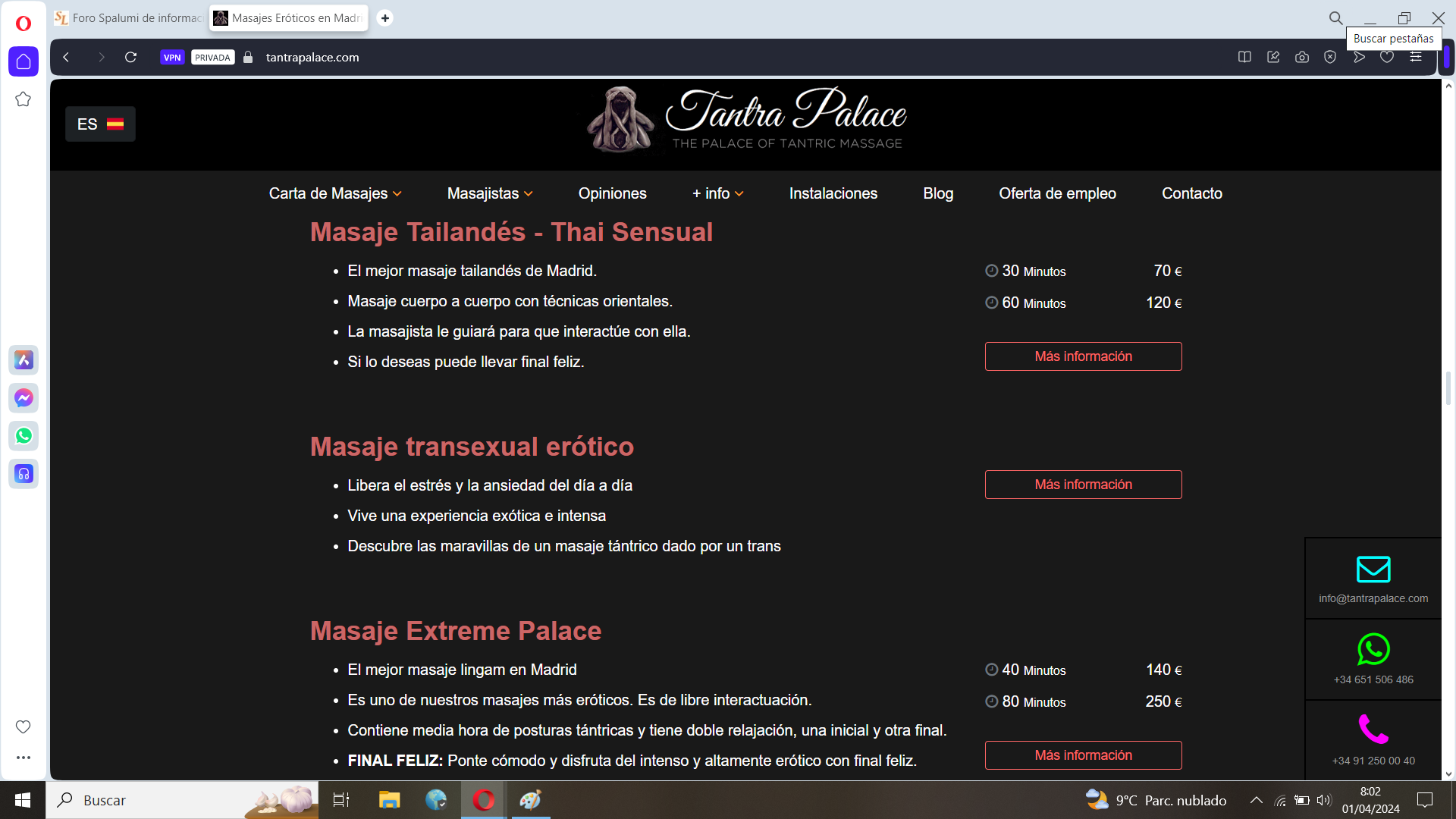
Task: Go back to the previous page
Action: coord(67,57)
